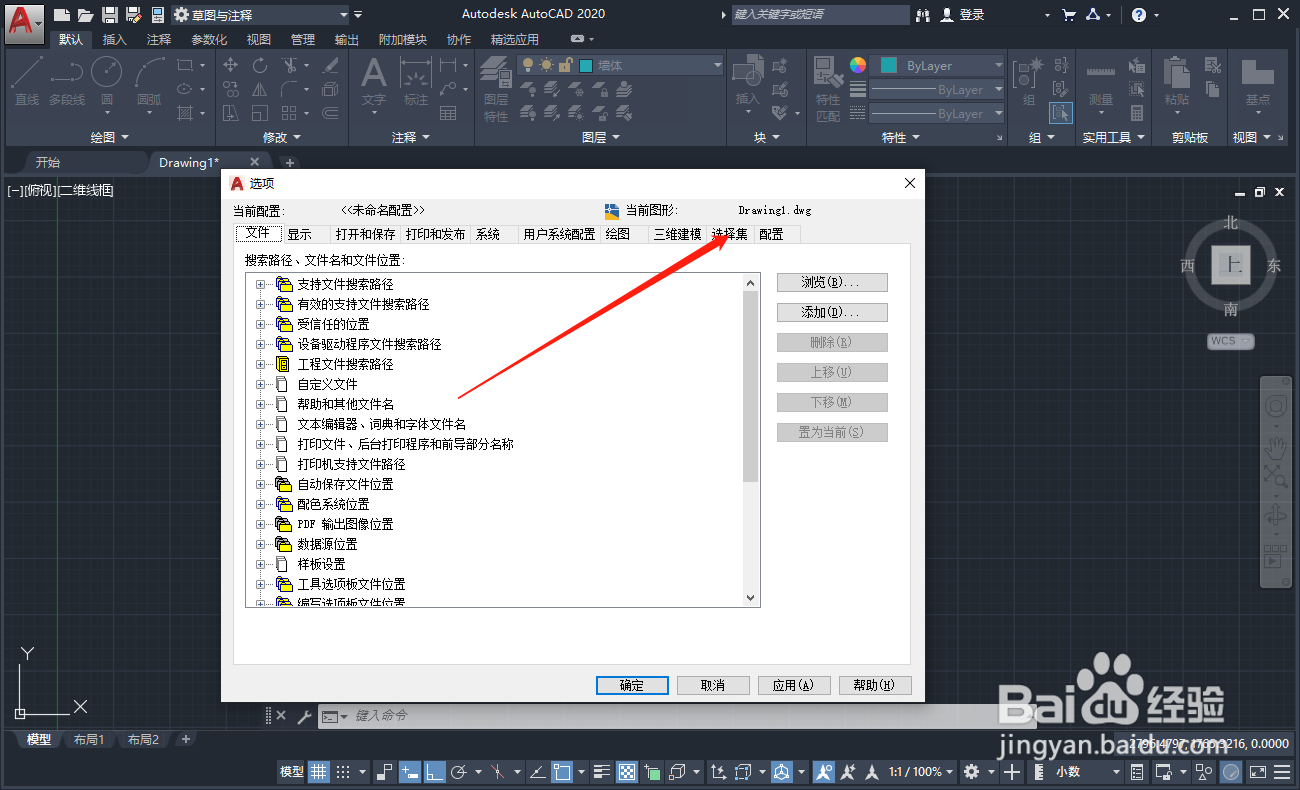
Task: Select the Arc (圆弧) tool
Action: (x=149, y=80)
